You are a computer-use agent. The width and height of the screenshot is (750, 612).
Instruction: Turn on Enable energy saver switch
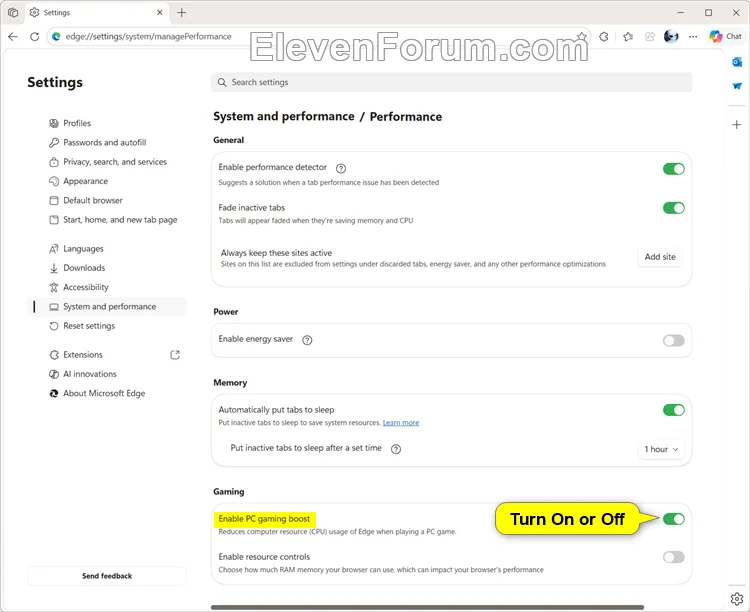click(x=673, y=340)
